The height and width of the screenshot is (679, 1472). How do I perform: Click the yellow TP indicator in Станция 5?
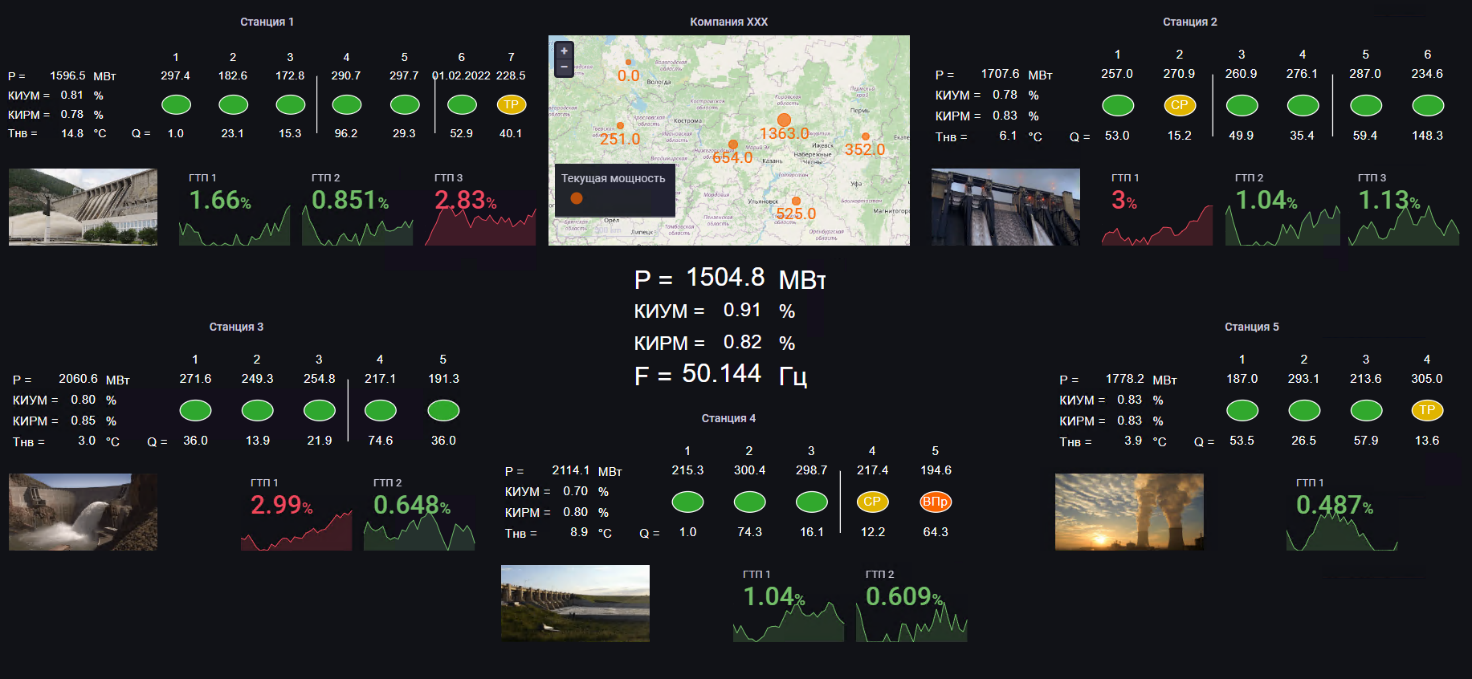pos(1427,410)
